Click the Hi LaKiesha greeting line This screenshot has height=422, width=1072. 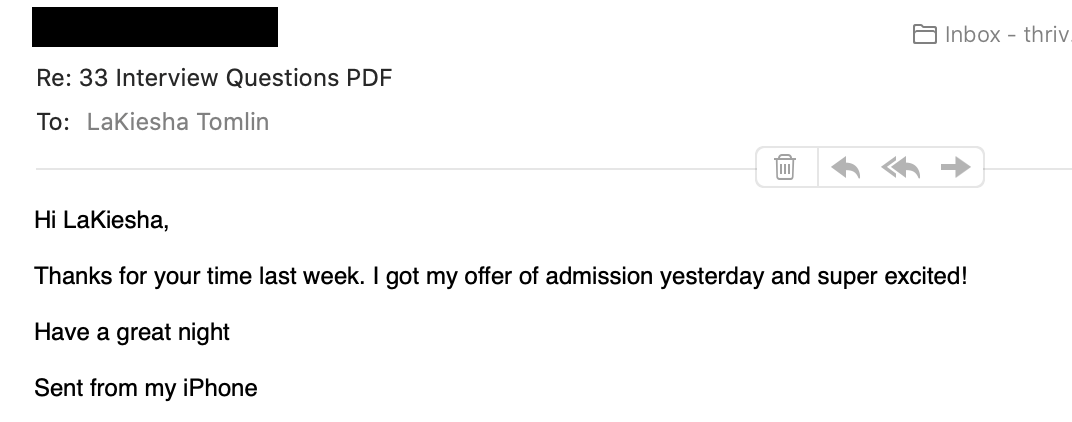point(101,220)
